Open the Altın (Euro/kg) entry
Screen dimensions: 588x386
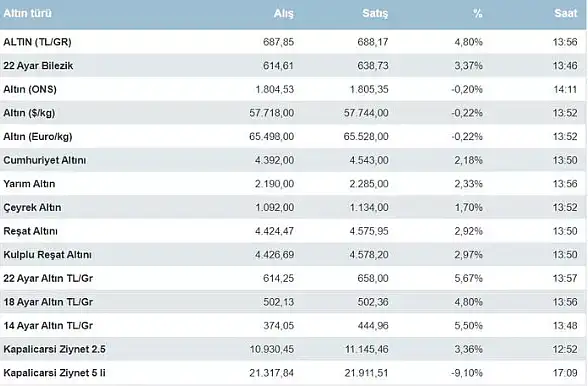click(293, 137)
